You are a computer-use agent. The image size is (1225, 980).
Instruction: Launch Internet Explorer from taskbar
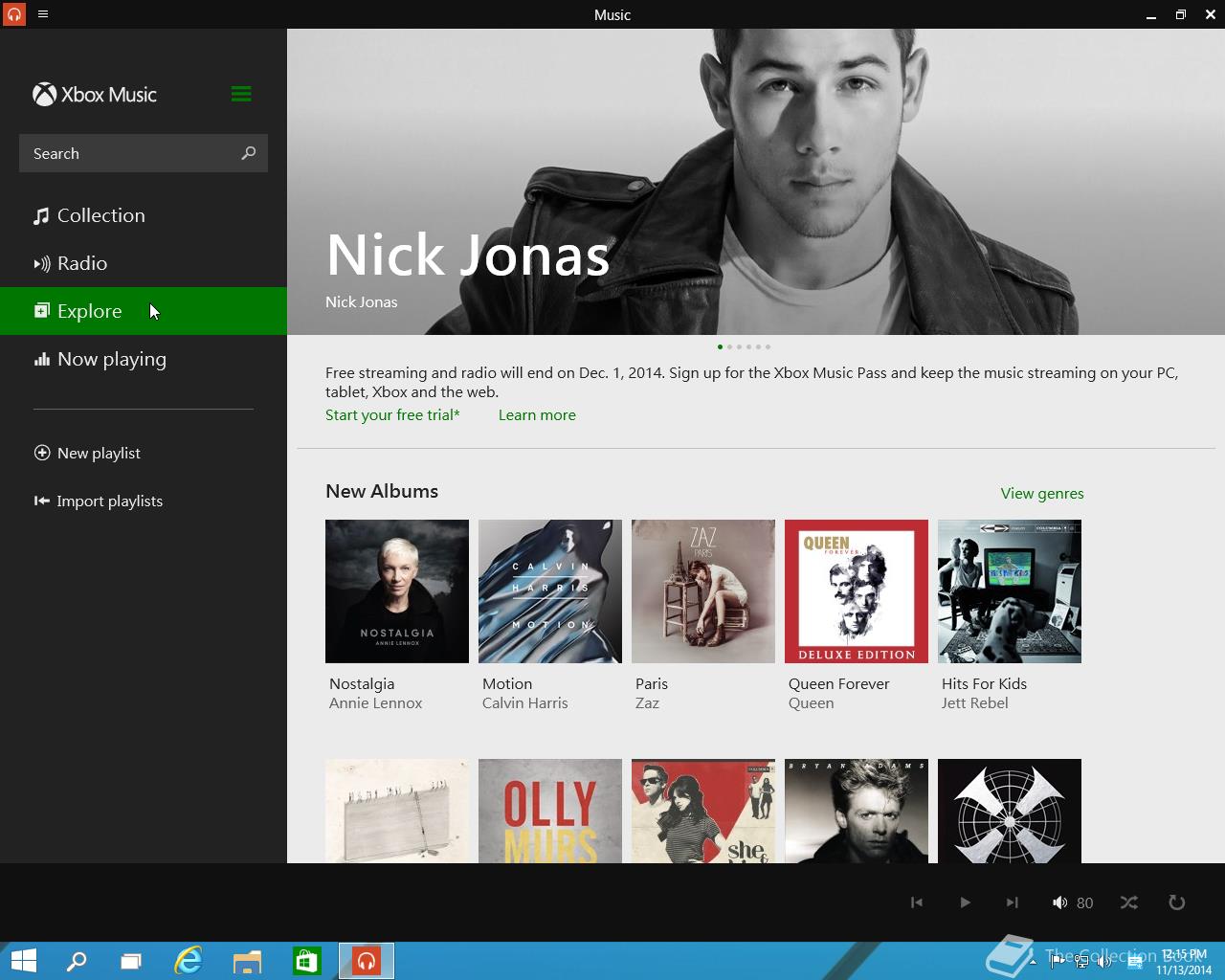click(189, 961)
